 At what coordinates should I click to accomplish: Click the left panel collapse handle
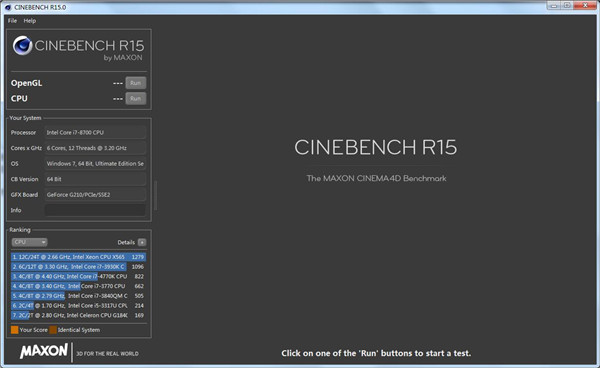tap(155, 195)
